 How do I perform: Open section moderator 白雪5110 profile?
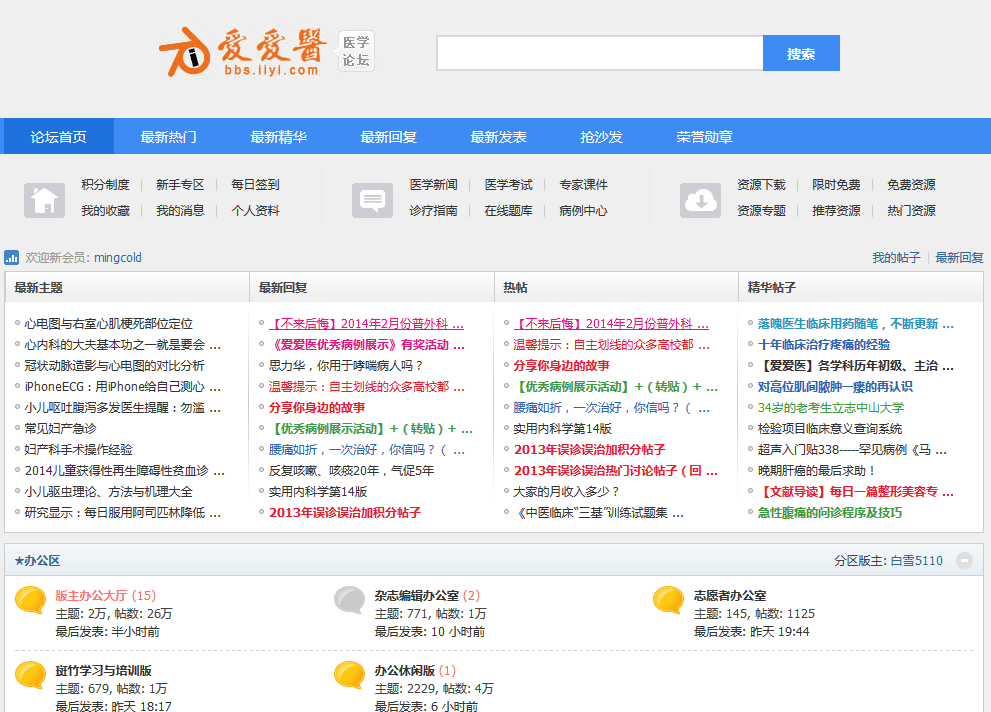click(916, 560)
